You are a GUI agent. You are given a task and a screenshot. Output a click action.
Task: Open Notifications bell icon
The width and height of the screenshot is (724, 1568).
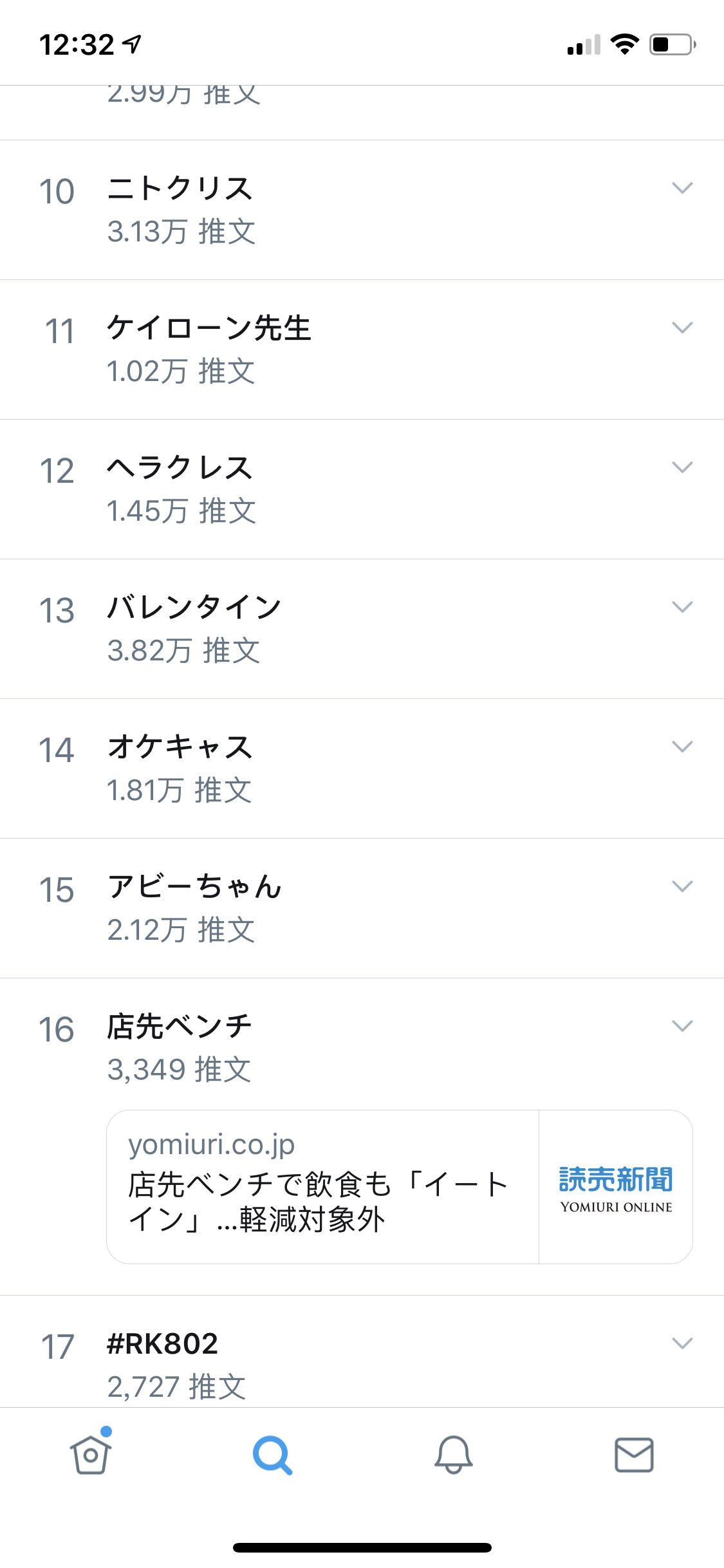pyautogui.click(x=453, y=1455)
